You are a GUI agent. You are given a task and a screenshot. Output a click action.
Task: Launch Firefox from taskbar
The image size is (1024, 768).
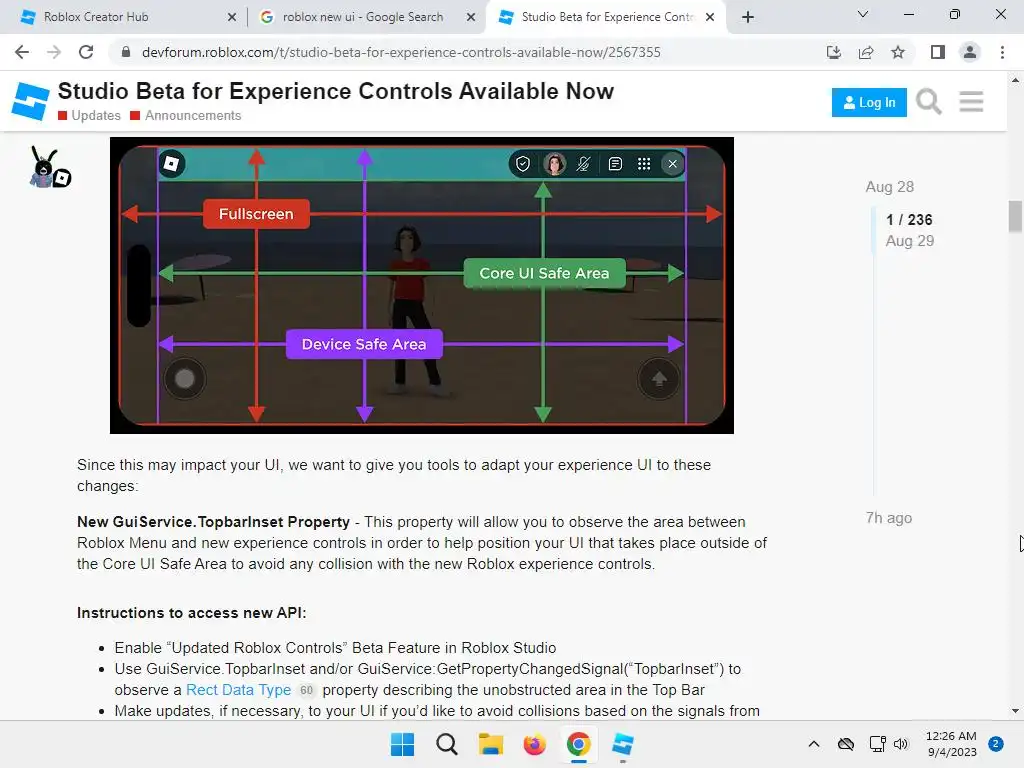click(x=534, y=744)
